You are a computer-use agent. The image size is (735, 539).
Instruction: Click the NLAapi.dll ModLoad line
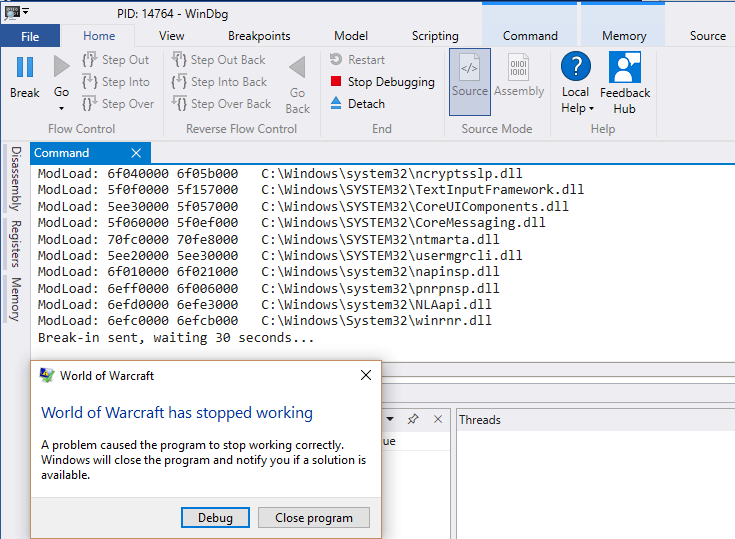coord(265,305)
